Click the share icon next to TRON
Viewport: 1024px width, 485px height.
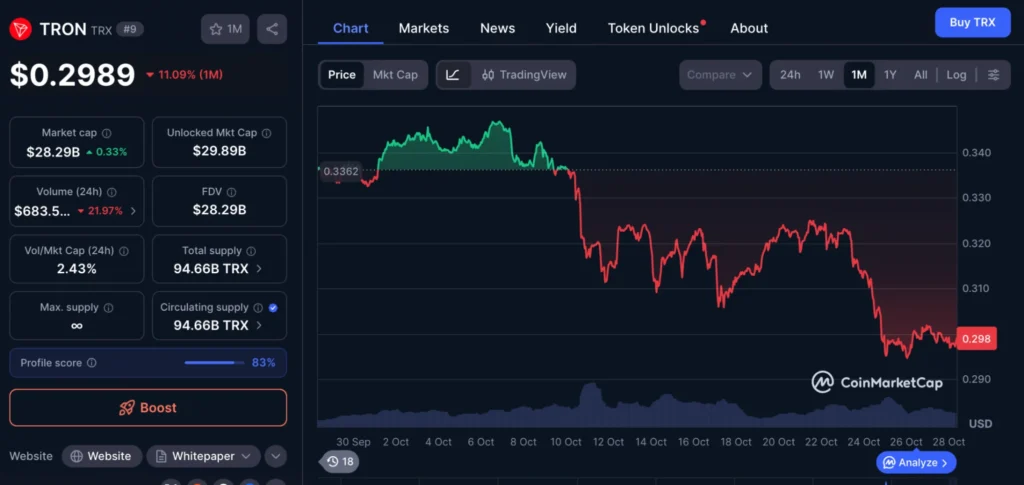(x=271, y=29)
